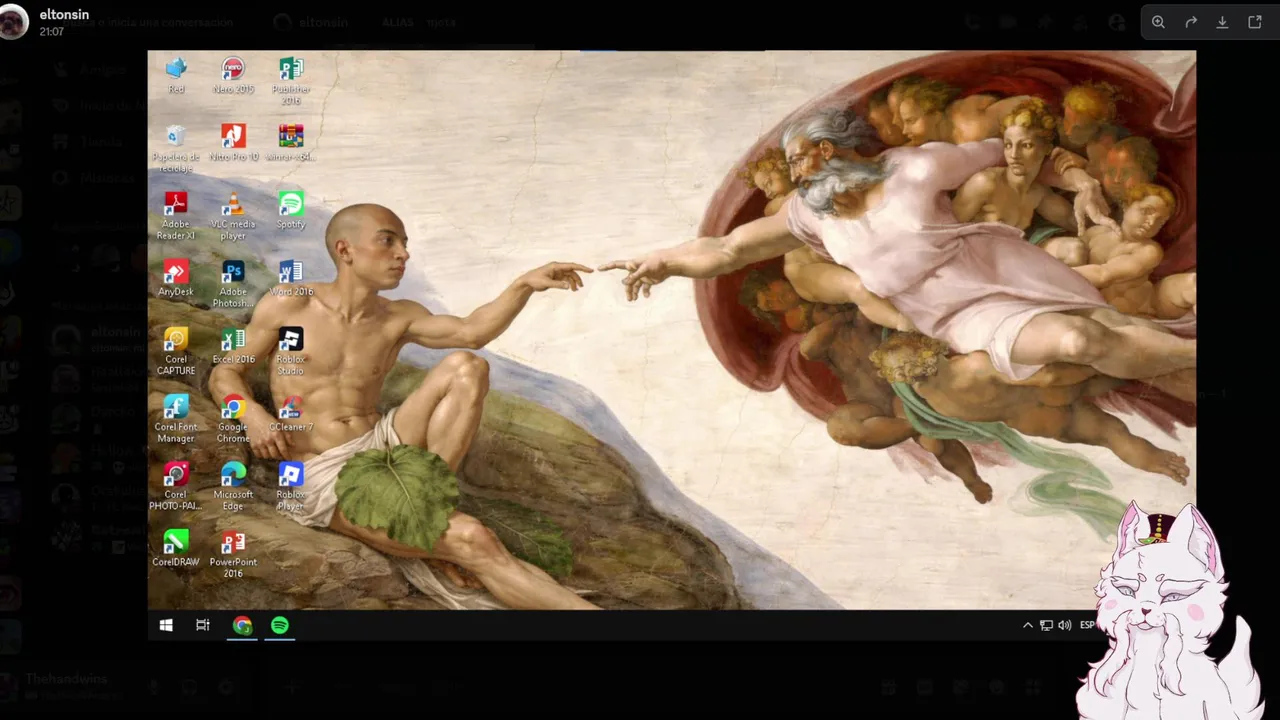The height and width of the screenshot is (720, 1280).
Task: Open the Windows Start menu
Action: [166, 625]
